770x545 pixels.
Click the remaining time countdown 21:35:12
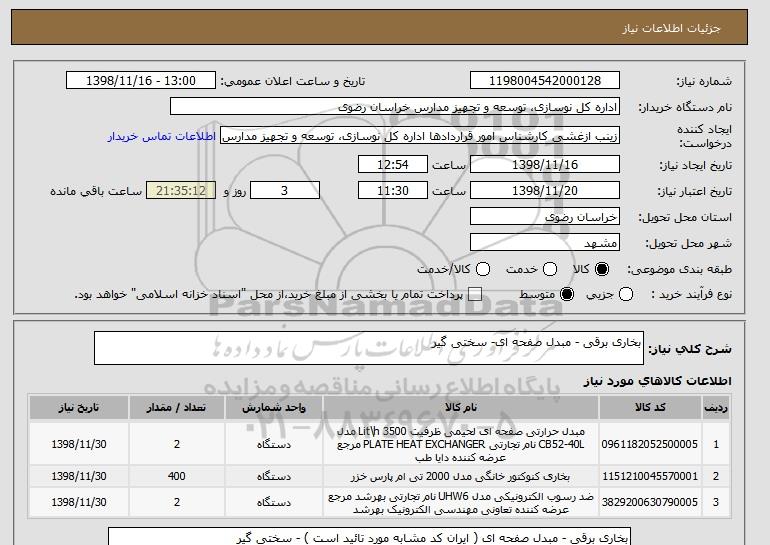click(181, 191)
